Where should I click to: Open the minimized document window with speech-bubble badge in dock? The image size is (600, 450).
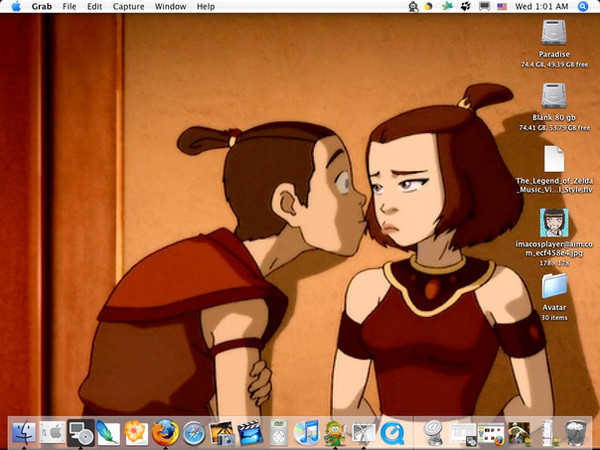pos(463,434)
